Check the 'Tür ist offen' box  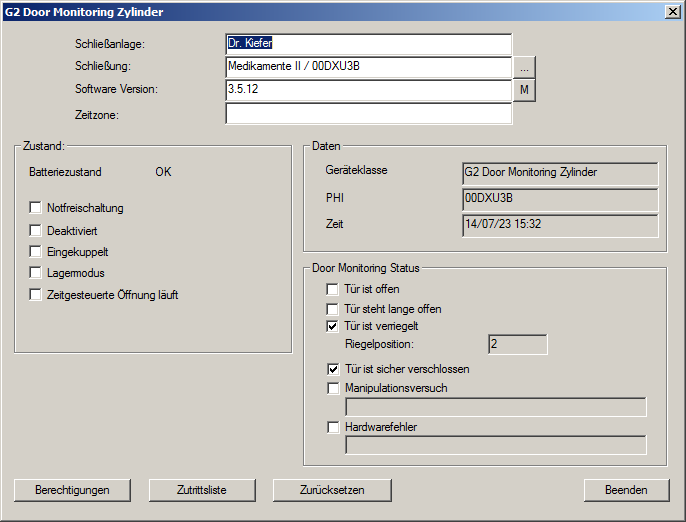[x=334, y=289]
